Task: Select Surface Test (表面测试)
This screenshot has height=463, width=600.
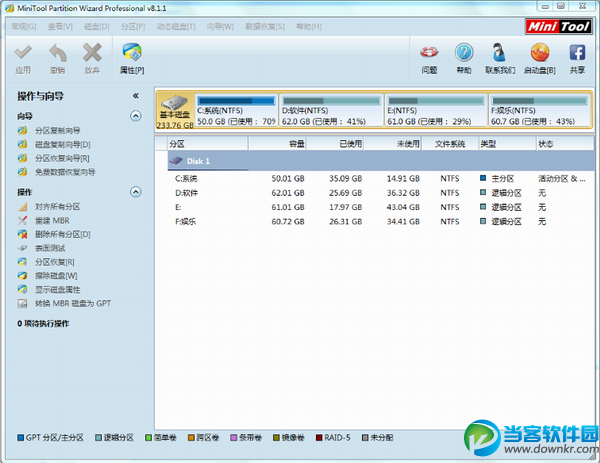Action: [x=50, y=248]
